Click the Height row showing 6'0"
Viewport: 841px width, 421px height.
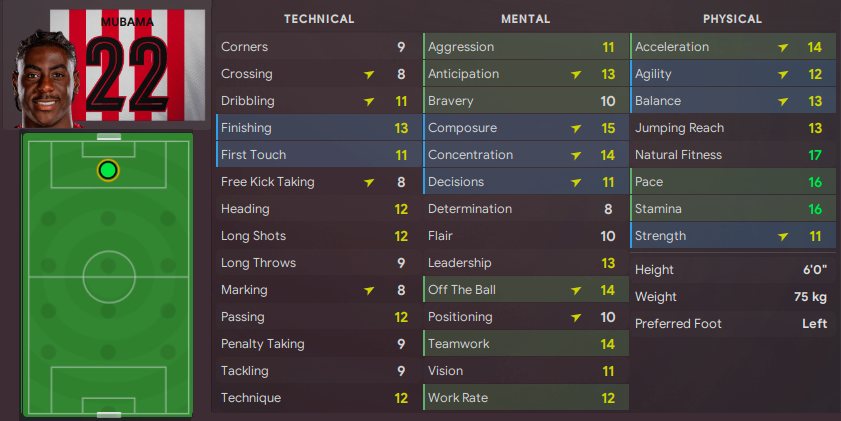point(732,270)
